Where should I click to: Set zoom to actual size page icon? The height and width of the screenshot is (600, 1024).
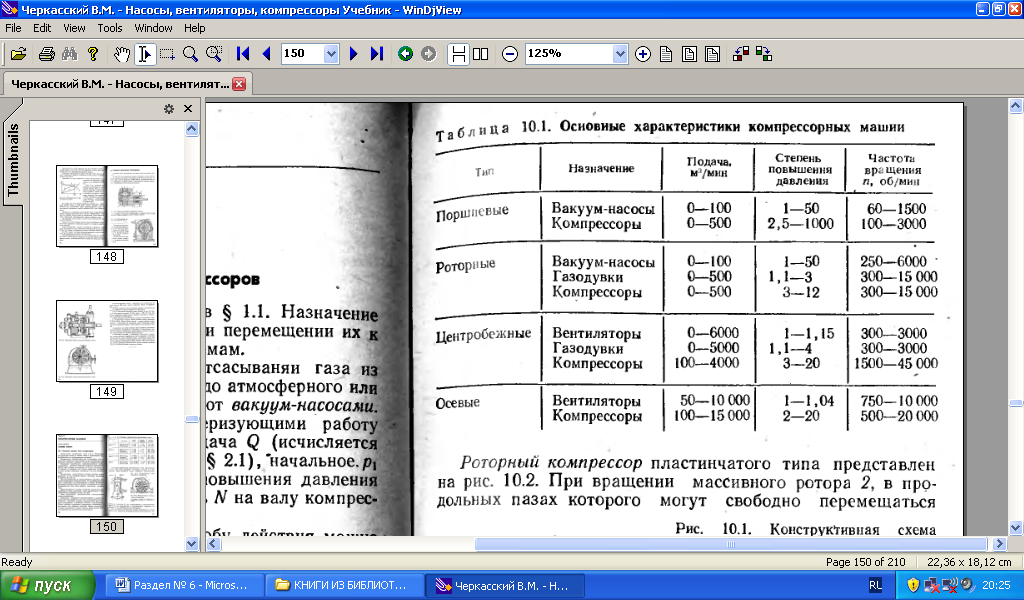click(666, 54)
